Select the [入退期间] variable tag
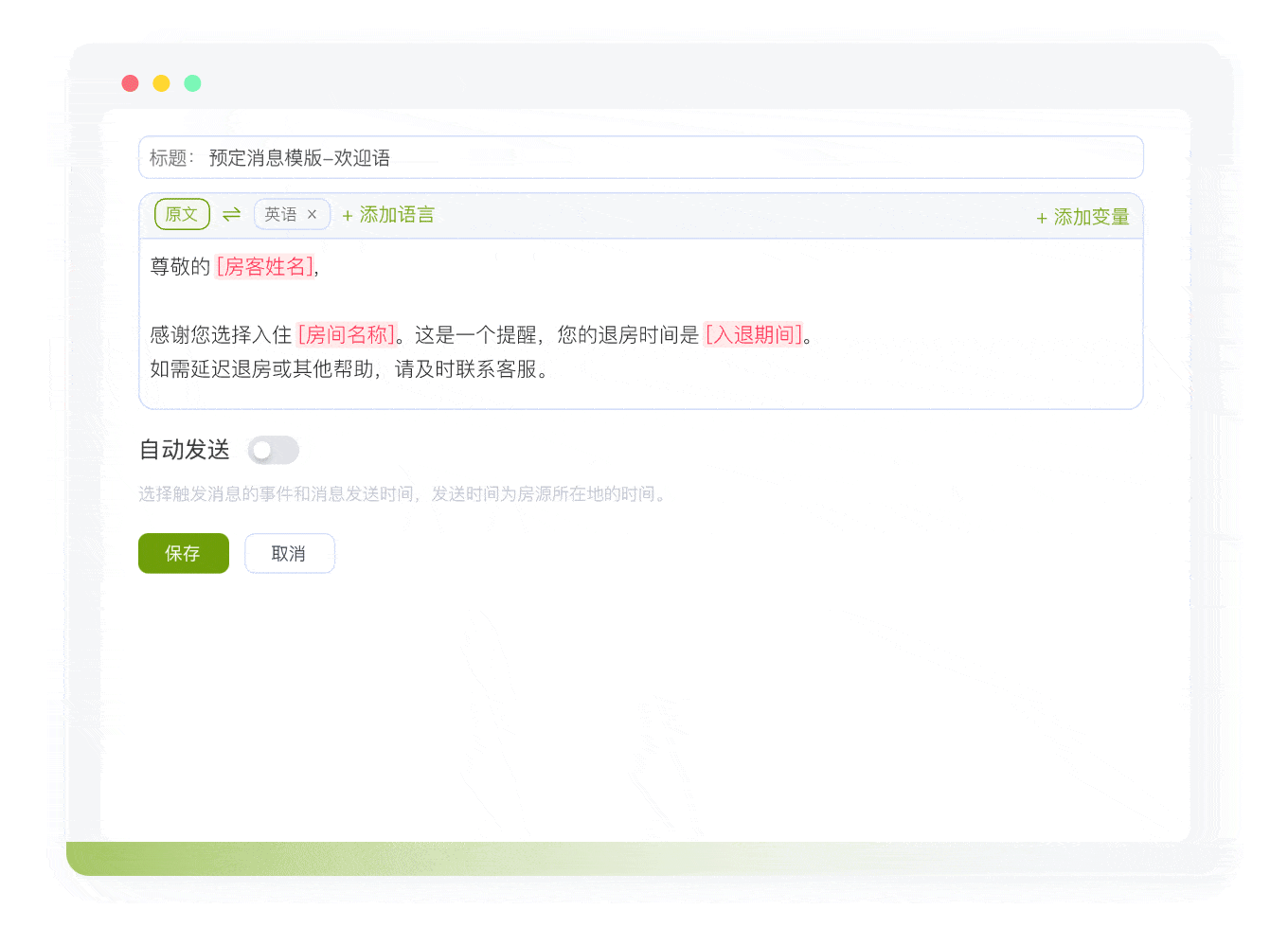1288x928 pixels. pos(754,335)
